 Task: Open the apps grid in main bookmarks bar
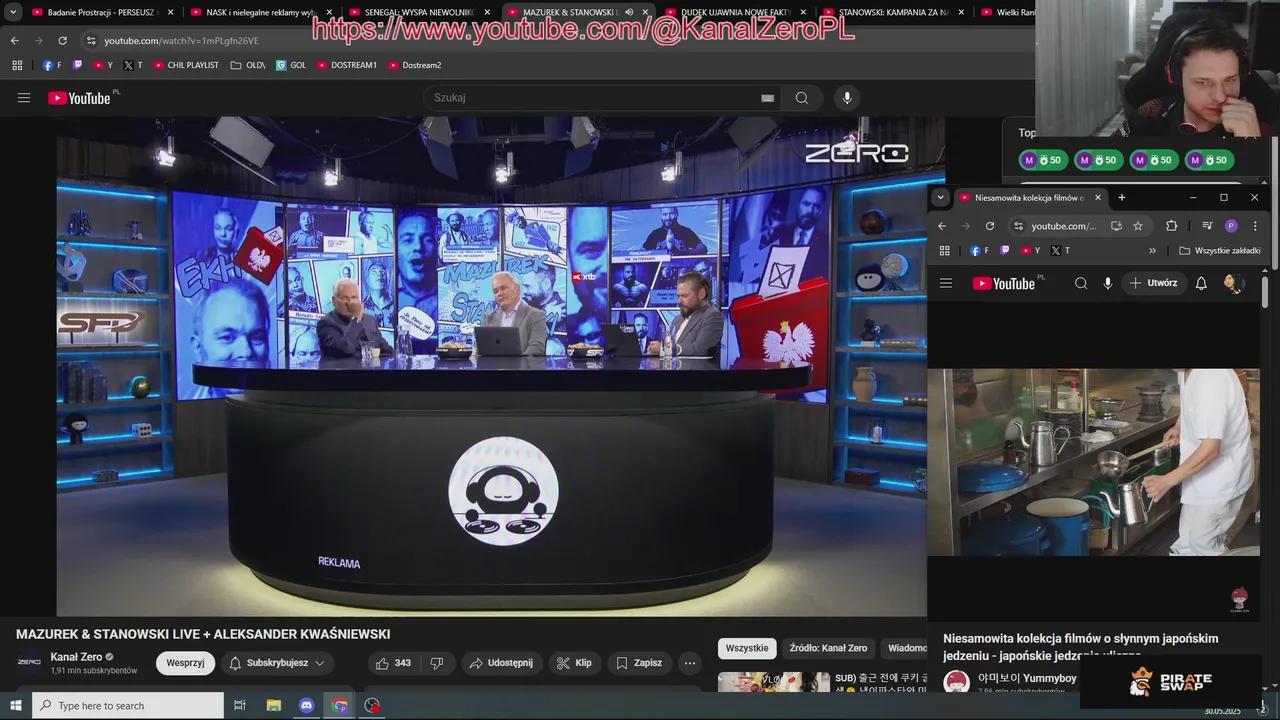coord(17,65)
